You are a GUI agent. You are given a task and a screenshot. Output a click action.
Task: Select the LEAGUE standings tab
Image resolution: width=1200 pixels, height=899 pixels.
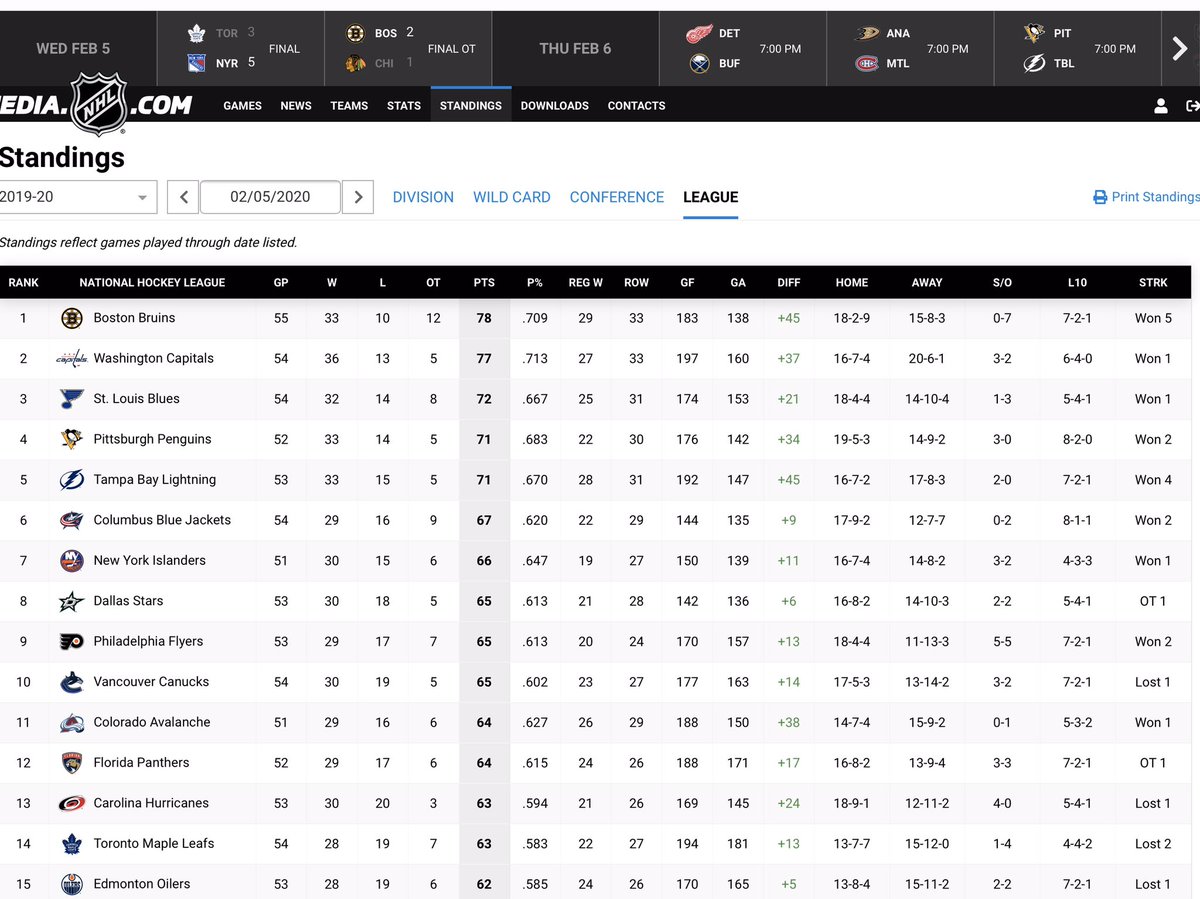point(711,197)
